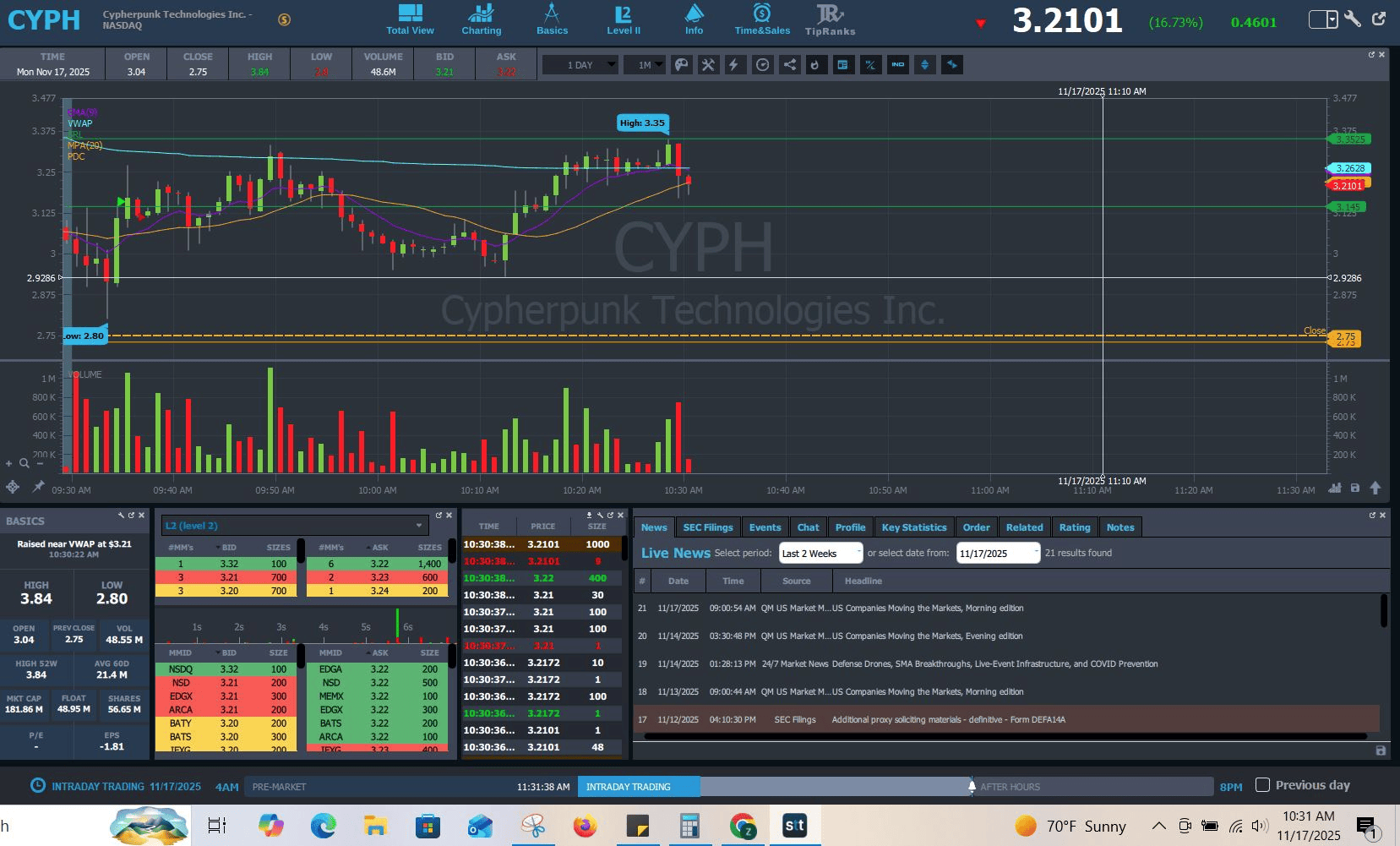The height and width of the screenshot is (846, 1400).
Task: Click the gold dollar coin icon beside company name
Action: [285, 19]
